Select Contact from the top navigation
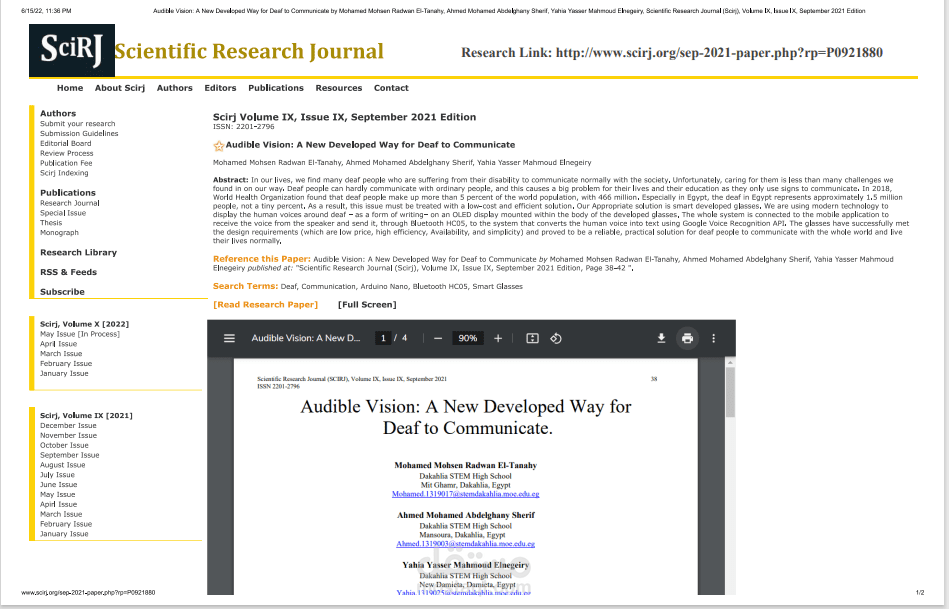 pos(391,88)
